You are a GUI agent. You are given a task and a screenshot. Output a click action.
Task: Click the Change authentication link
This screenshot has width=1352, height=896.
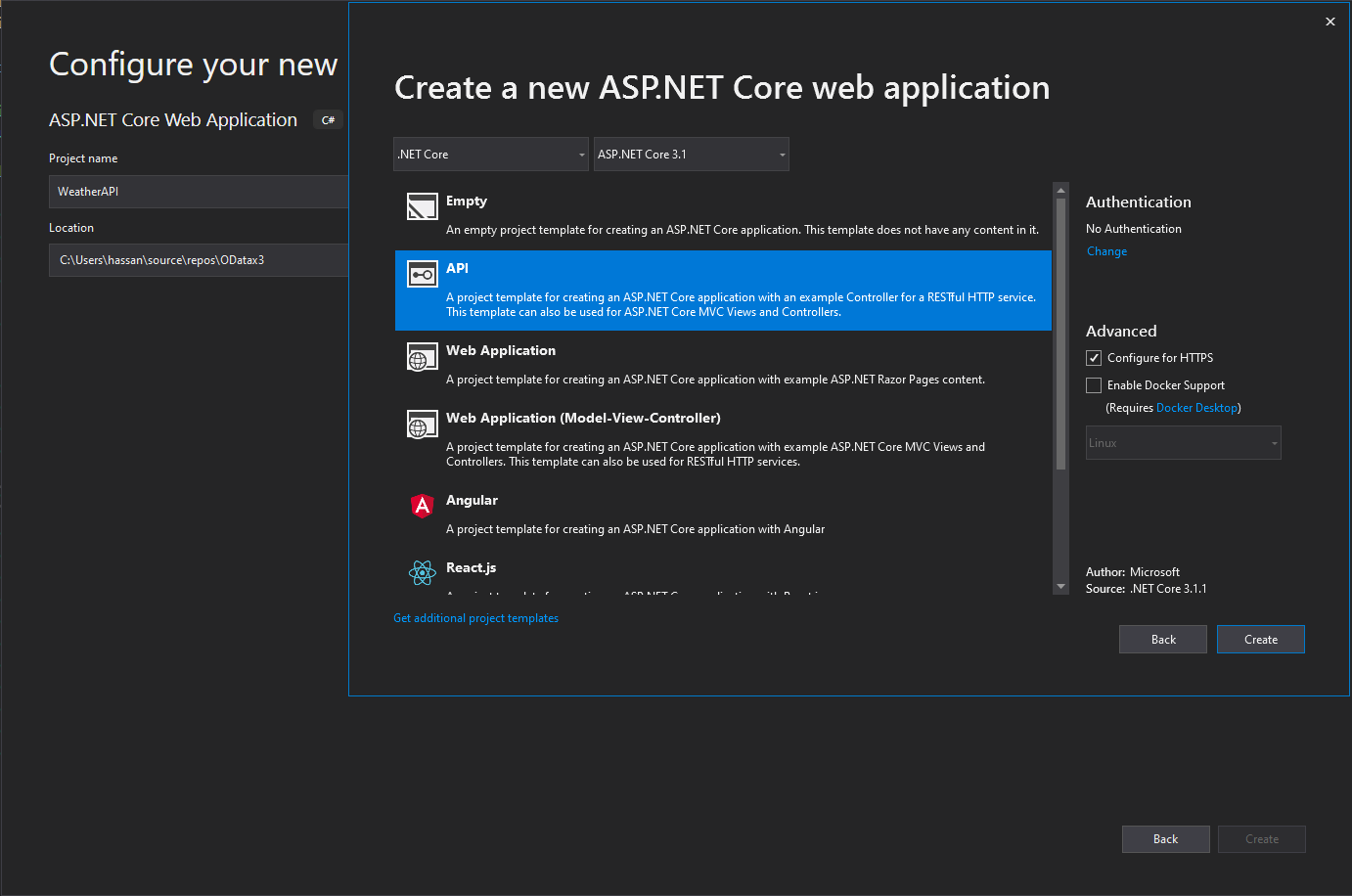point(1106,251)
